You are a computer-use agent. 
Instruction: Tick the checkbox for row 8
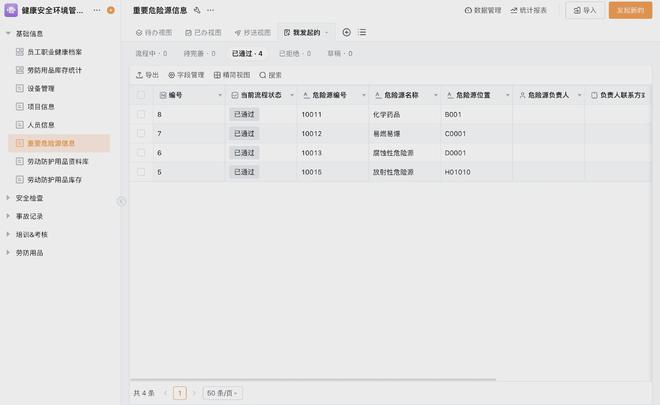(141, 114)
